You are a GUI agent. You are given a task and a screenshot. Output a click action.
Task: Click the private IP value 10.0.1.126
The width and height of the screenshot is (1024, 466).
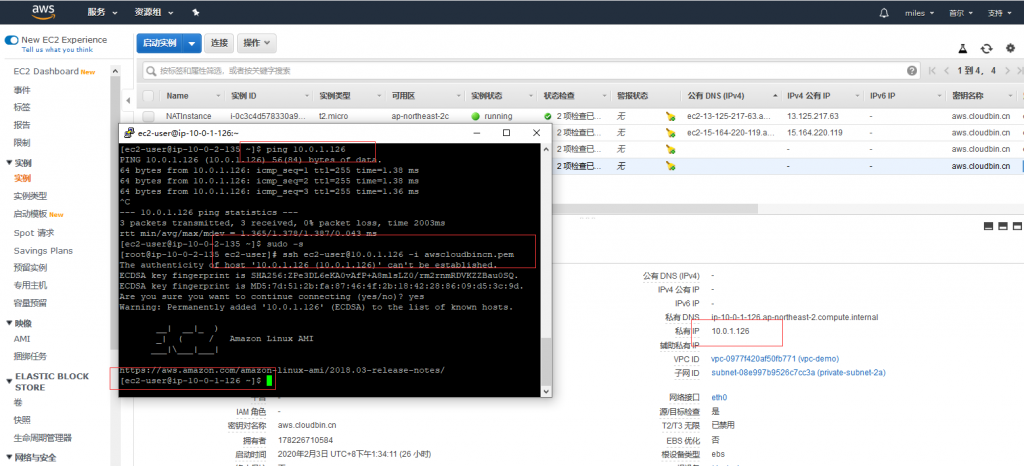[x=730, y=331]
